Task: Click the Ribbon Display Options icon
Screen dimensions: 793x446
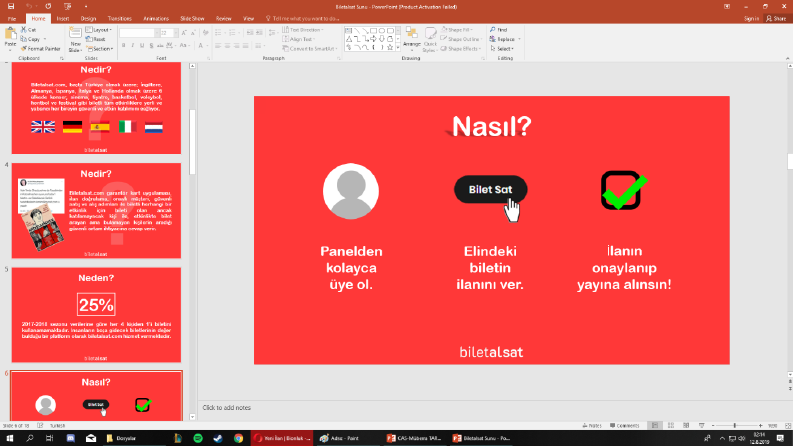Action: pyautogui.click(x=727, y=7)
